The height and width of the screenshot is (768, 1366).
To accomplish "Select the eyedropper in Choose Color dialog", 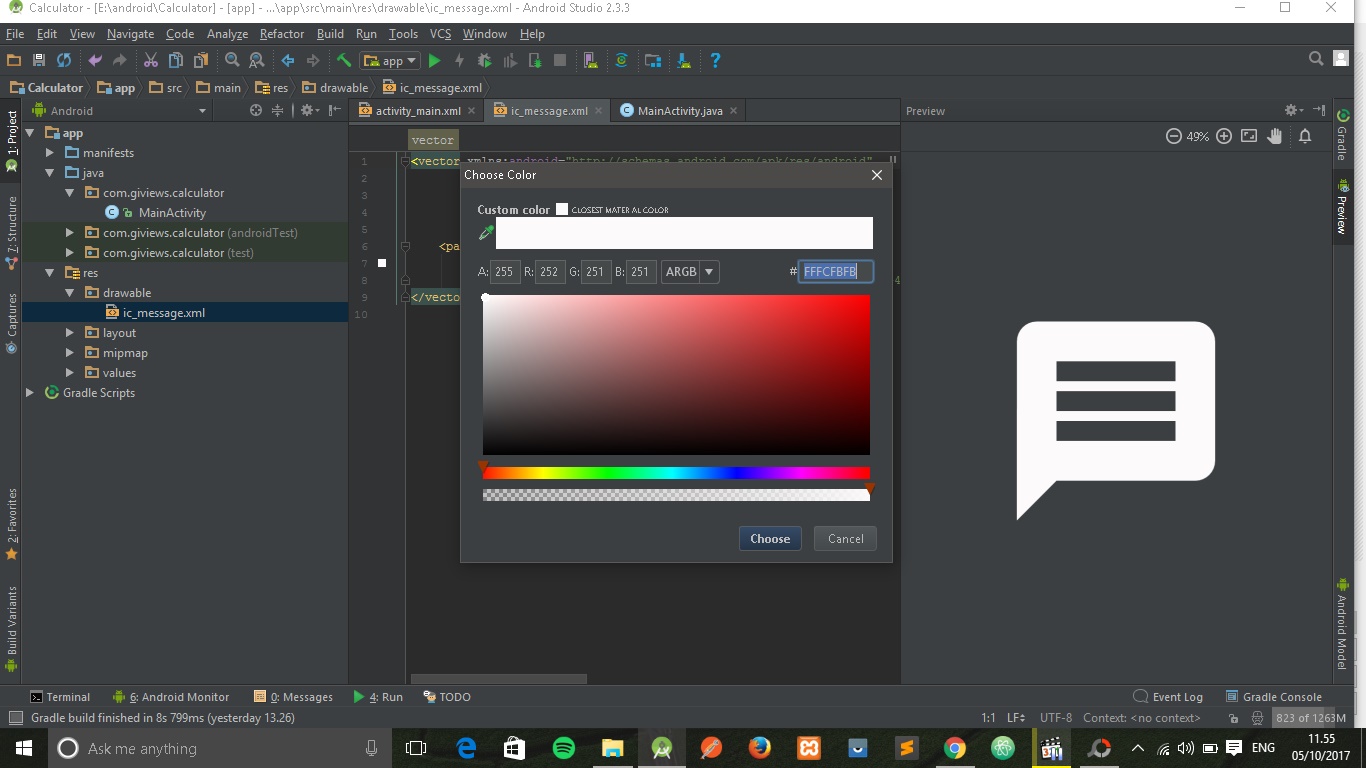I will point(487,232).
